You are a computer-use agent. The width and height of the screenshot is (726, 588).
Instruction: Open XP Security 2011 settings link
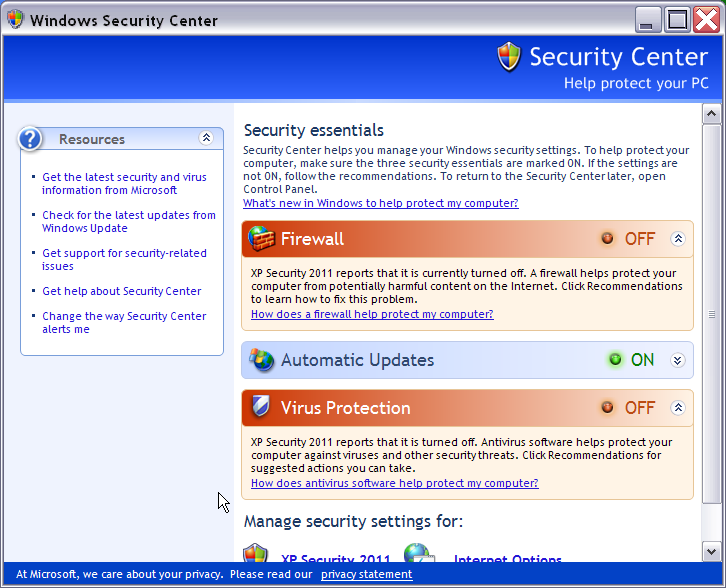[336, 557]
